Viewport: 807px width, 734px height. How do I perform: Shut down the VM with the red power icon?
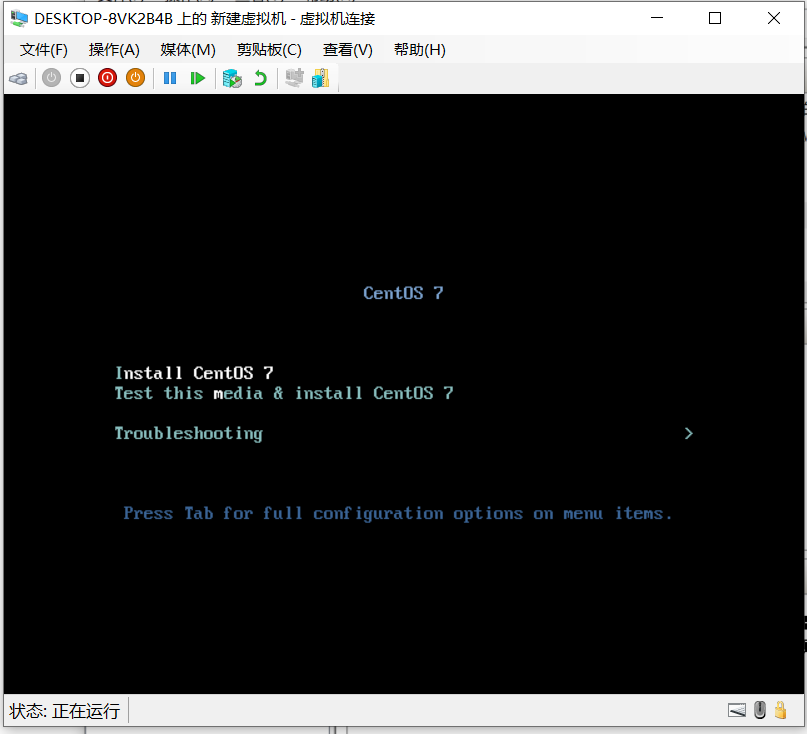point(108,78)
